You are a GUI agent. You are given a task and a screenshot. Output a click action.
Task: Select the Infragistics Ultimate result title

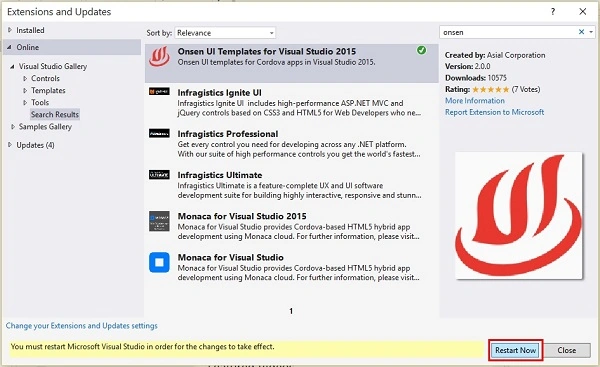(220, 175)
